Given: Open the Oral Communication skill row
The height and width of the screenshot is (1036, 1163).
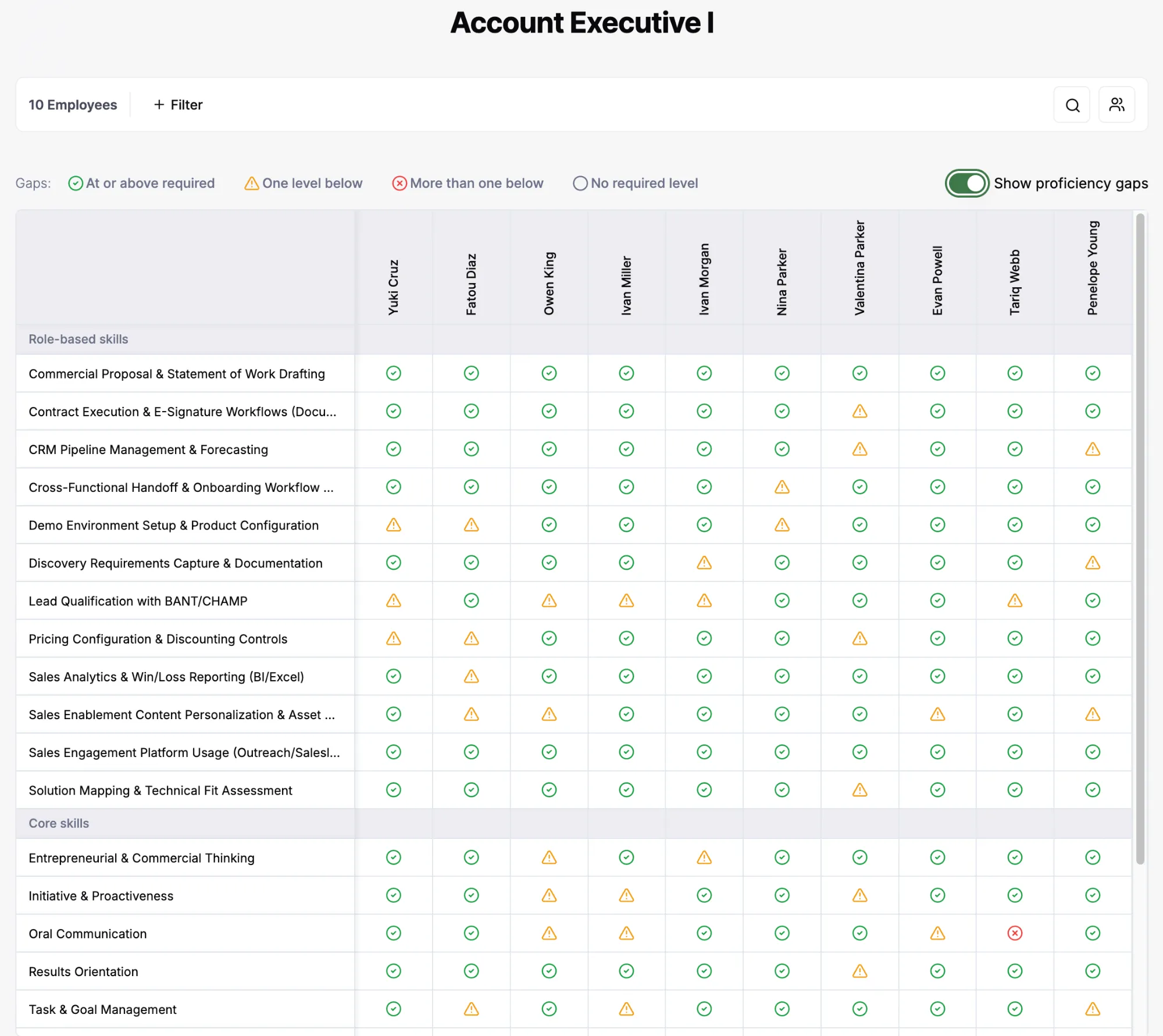Looking at the screenshot, I should [88, 934].
